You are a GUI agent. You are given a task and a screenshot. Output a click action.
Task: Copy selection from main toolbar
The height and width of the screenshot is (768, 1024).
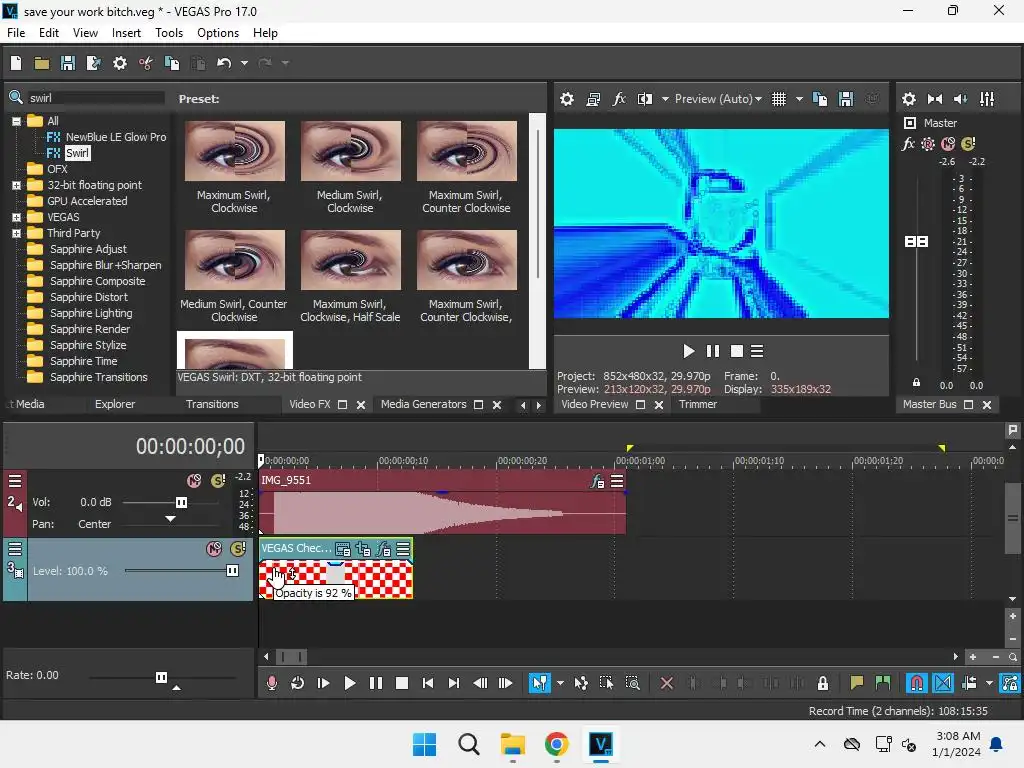(172, 63)
